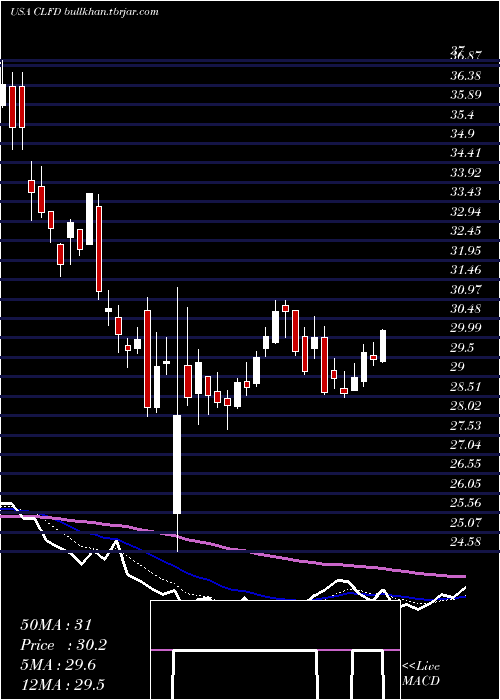Click the tall white candle with longest lower wick

coord(177,464)
